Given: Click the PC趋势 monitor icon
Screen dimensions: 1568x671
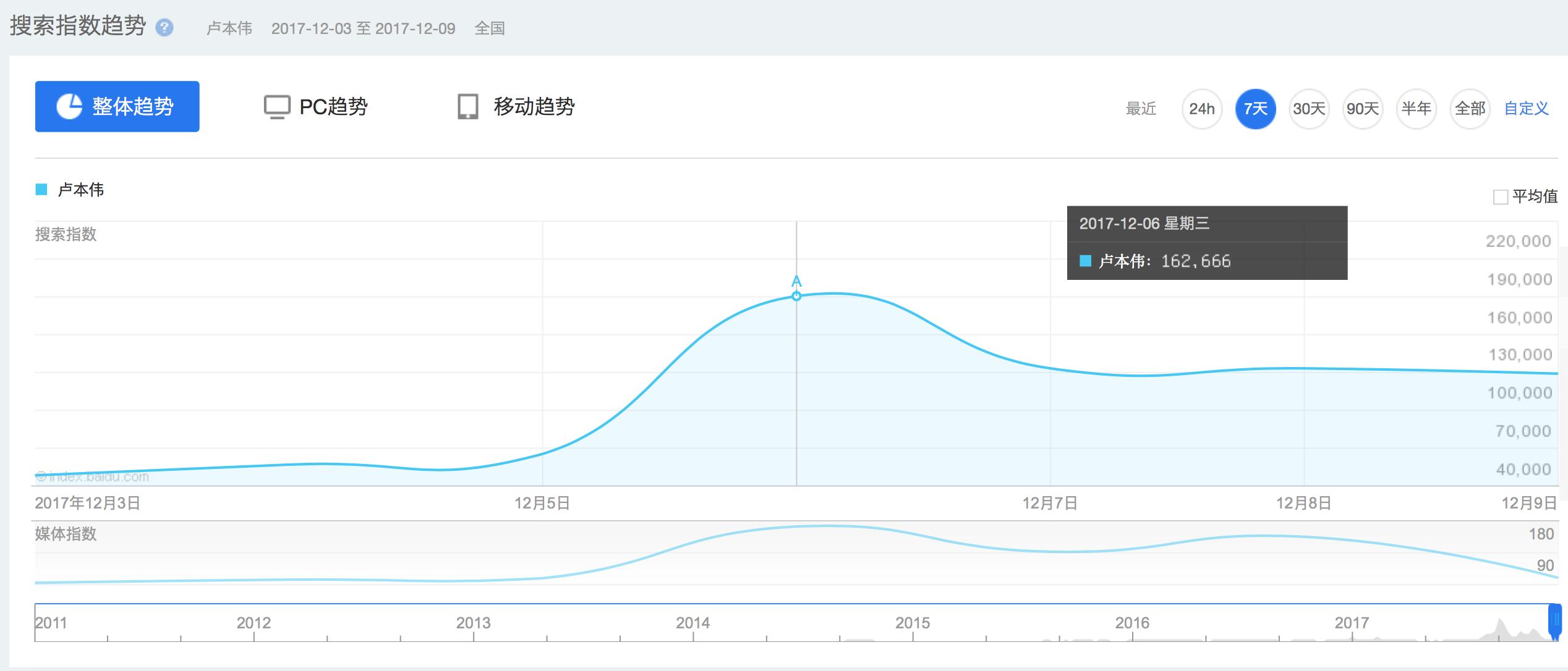Looking at the screenshot, I should click(x=276, y=106).
